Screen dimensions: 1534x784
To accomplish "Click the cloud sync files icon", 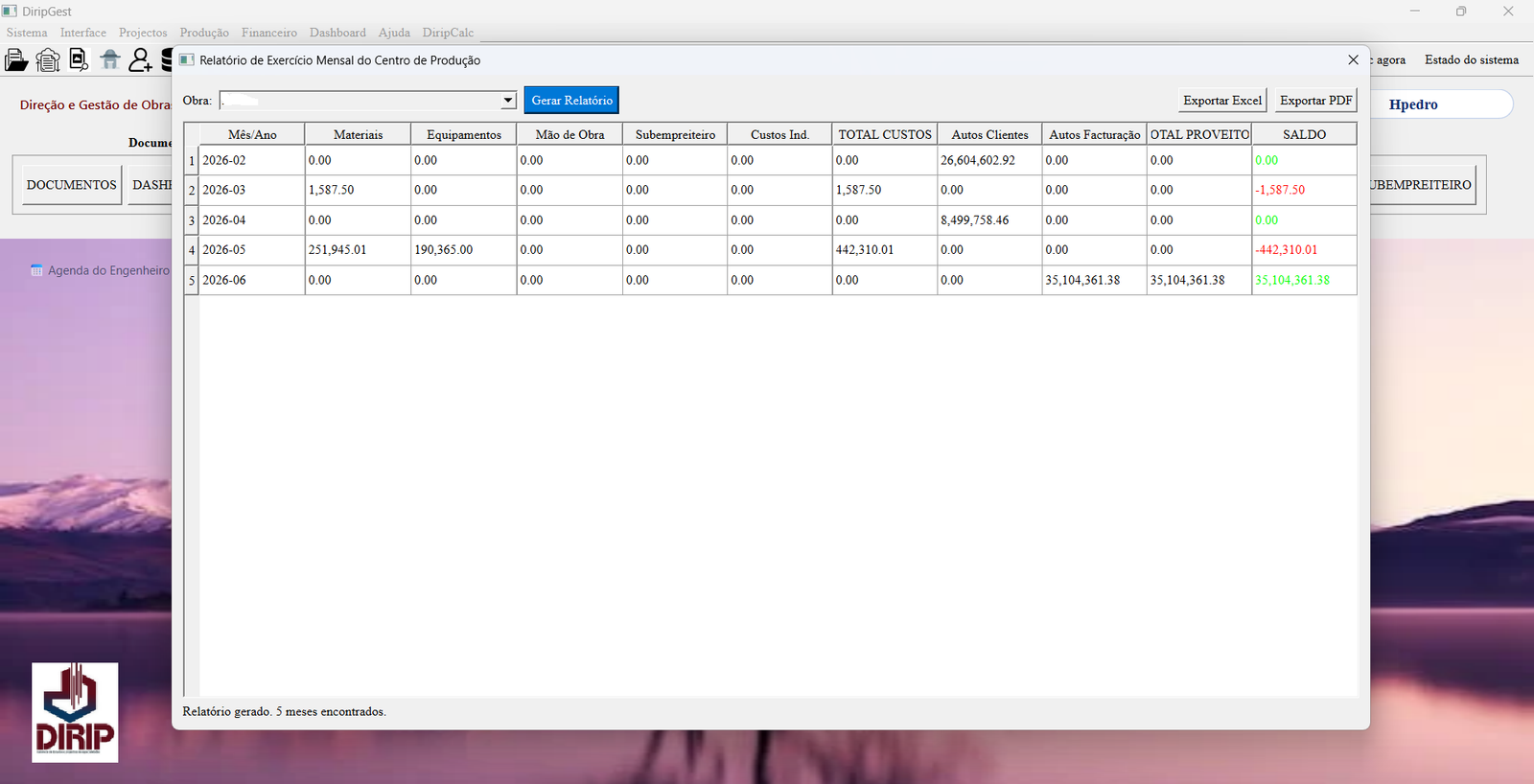I will point(48,60).
